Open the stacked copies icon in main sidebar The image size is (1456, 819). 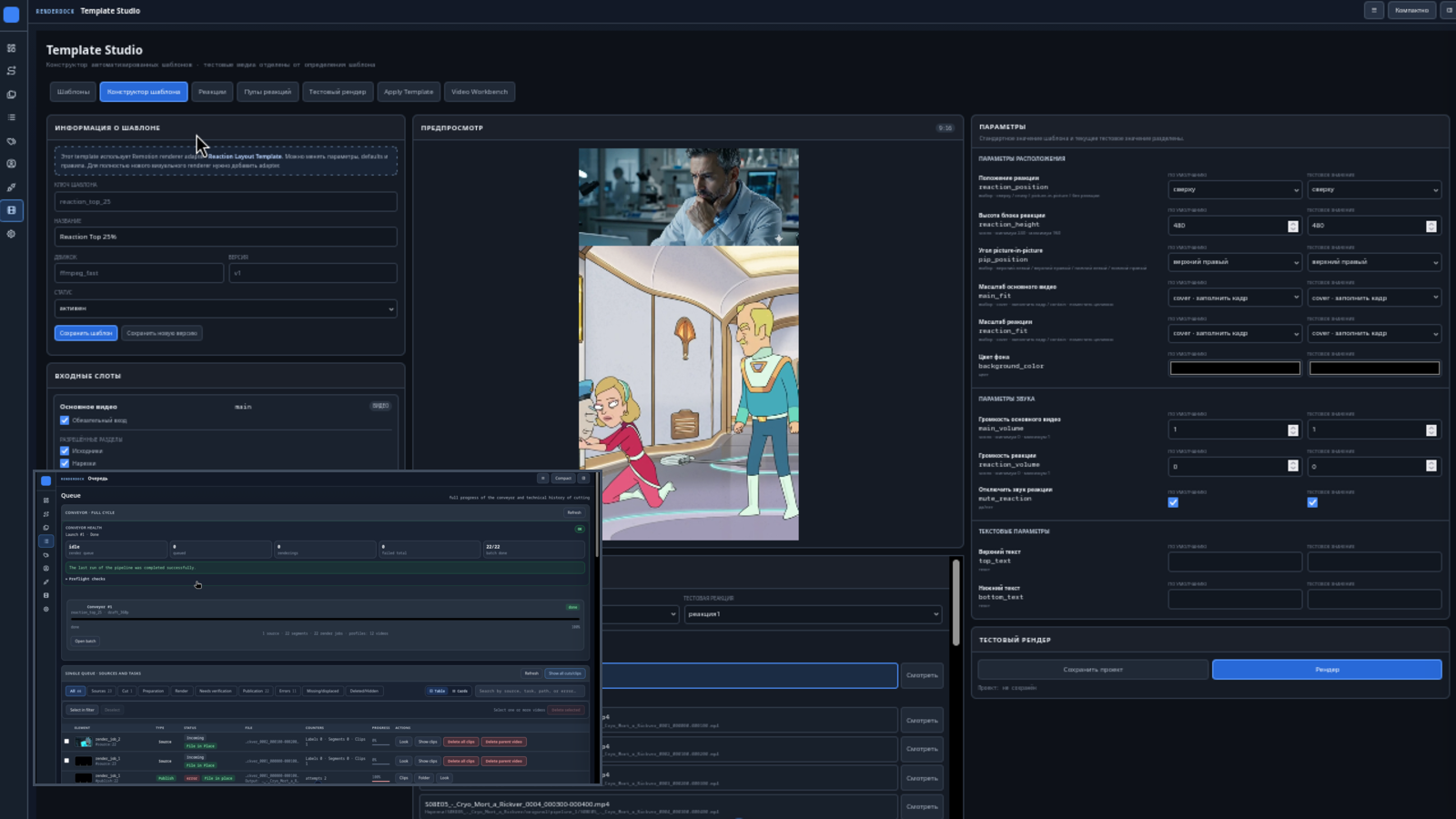tap(12, 95)
